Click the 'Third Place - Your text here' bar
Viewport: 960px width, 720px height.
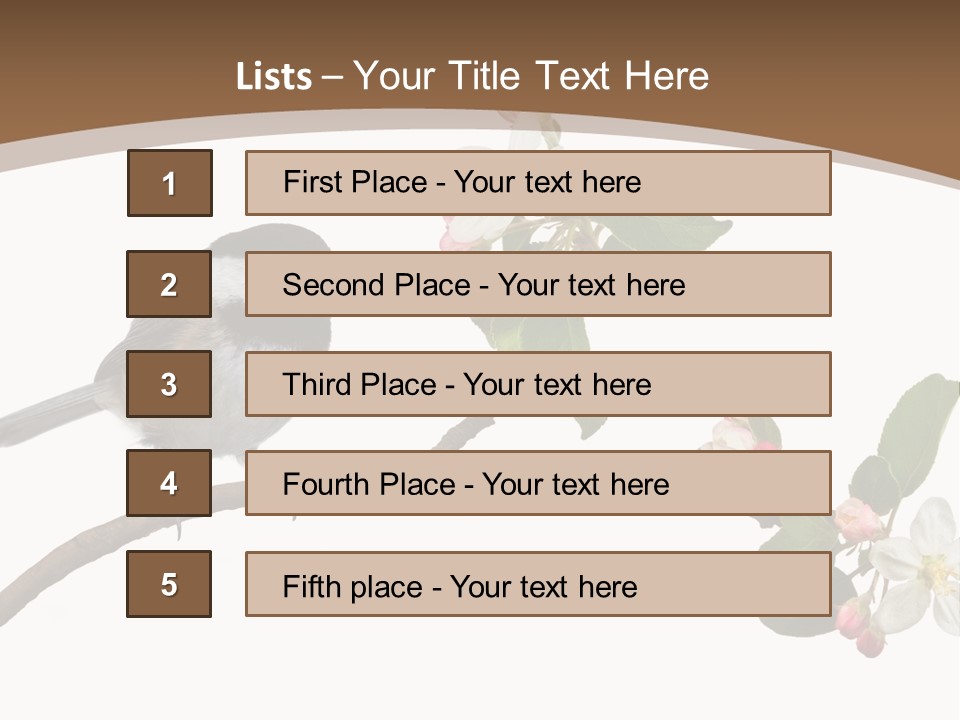click(538, 384)
